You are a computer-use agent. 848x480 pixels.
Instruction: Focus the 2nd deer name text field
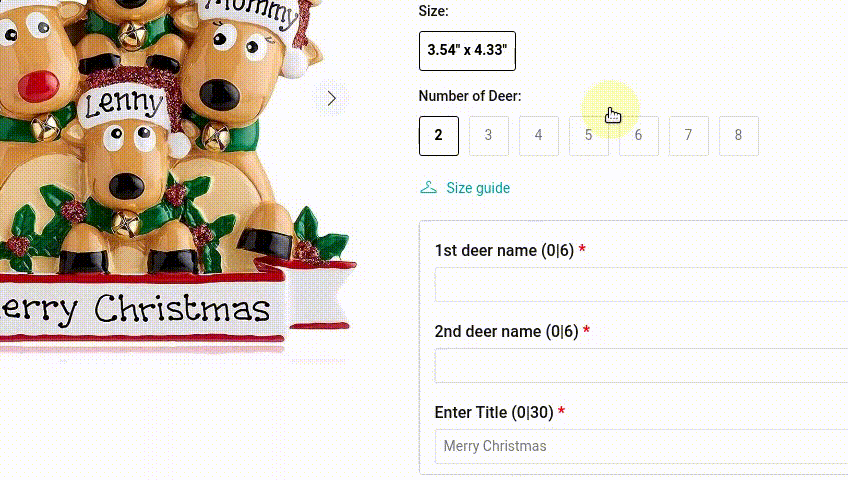[x=641, y=365]
